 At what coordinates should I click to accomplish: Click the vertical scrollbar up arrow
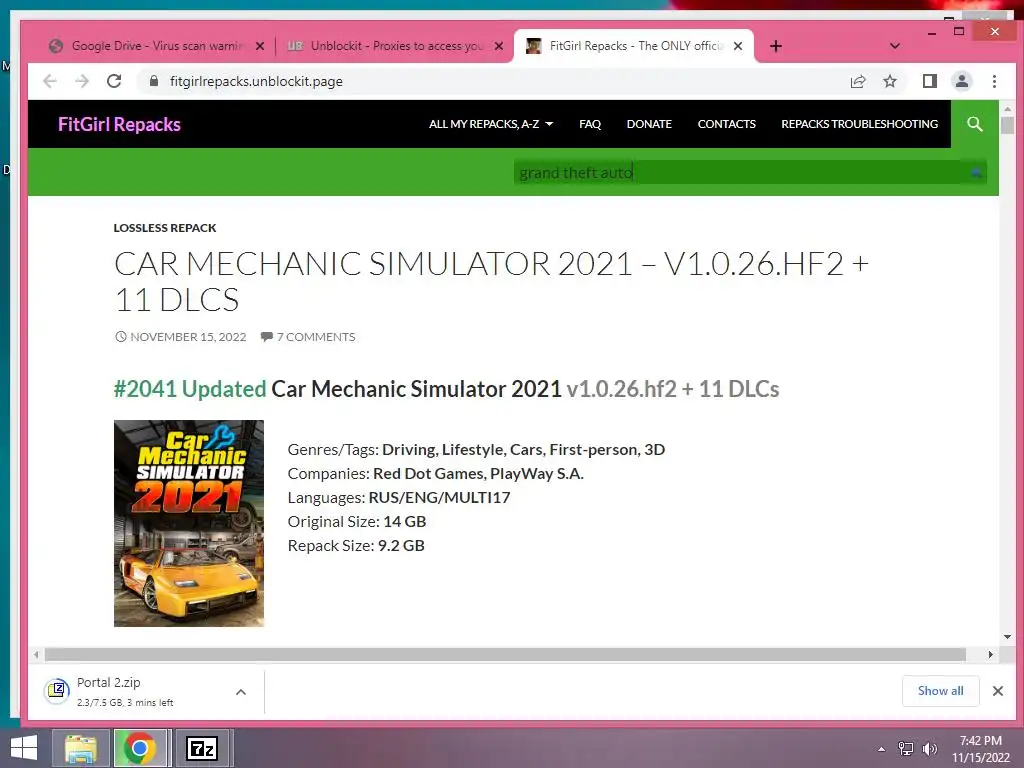[1007, 109]
